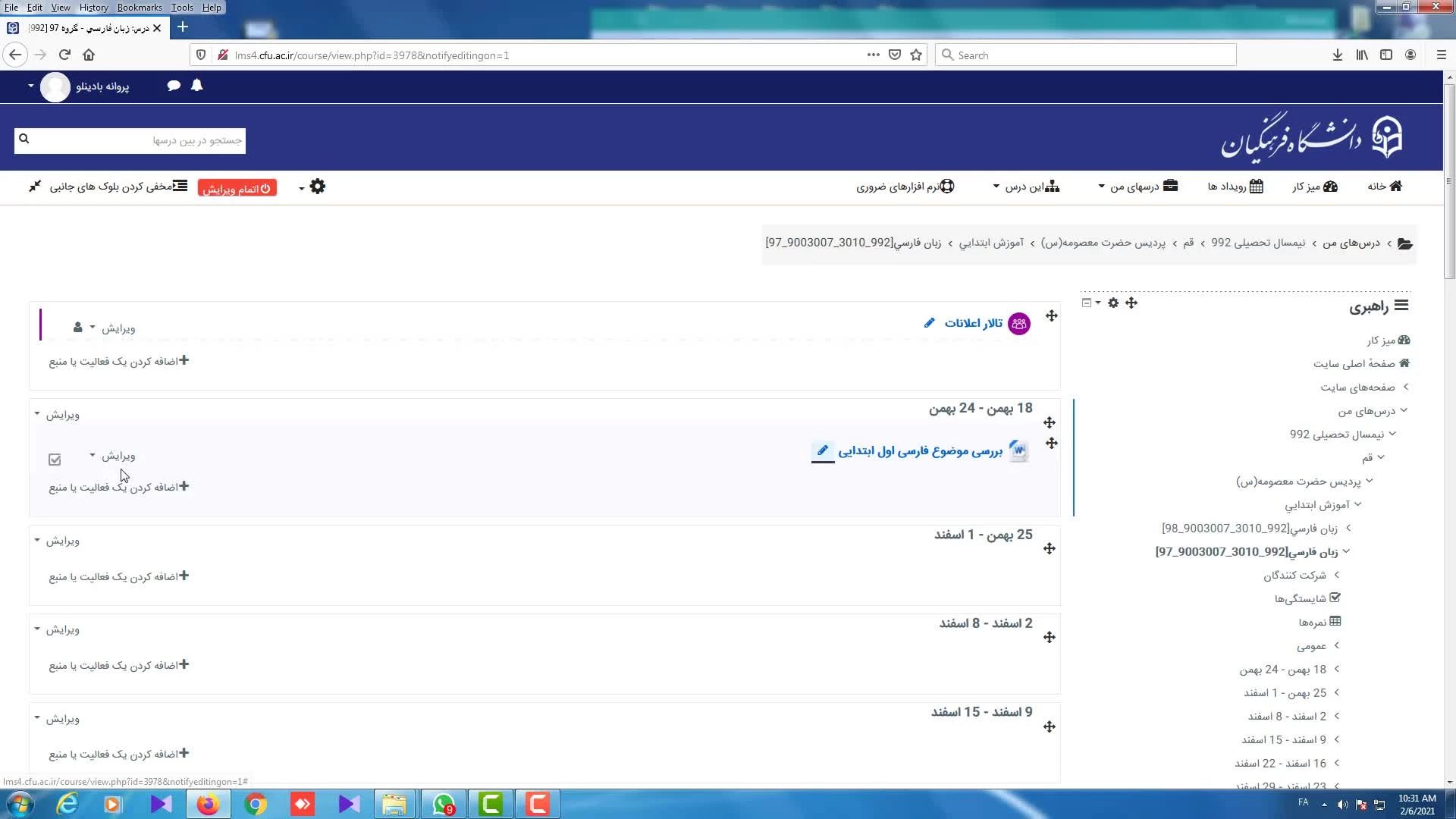Image resolution: width=1456 pixels, height=819 pixels.
Task: Turn off editing with اتمام ویرایش button
Action: [x=237, y=188]
